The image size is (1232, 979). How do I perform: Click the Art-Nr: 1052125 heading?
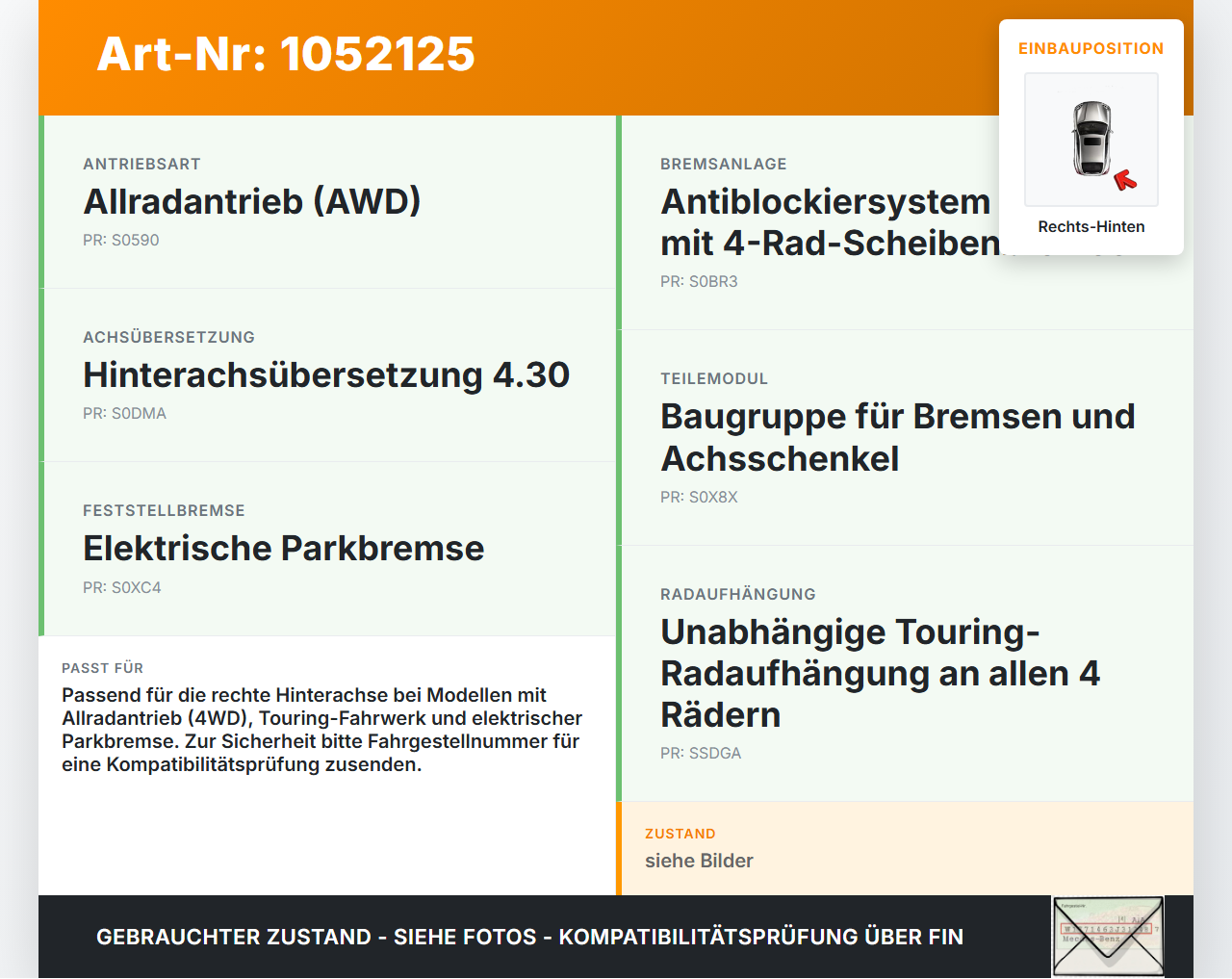[286, 54]
